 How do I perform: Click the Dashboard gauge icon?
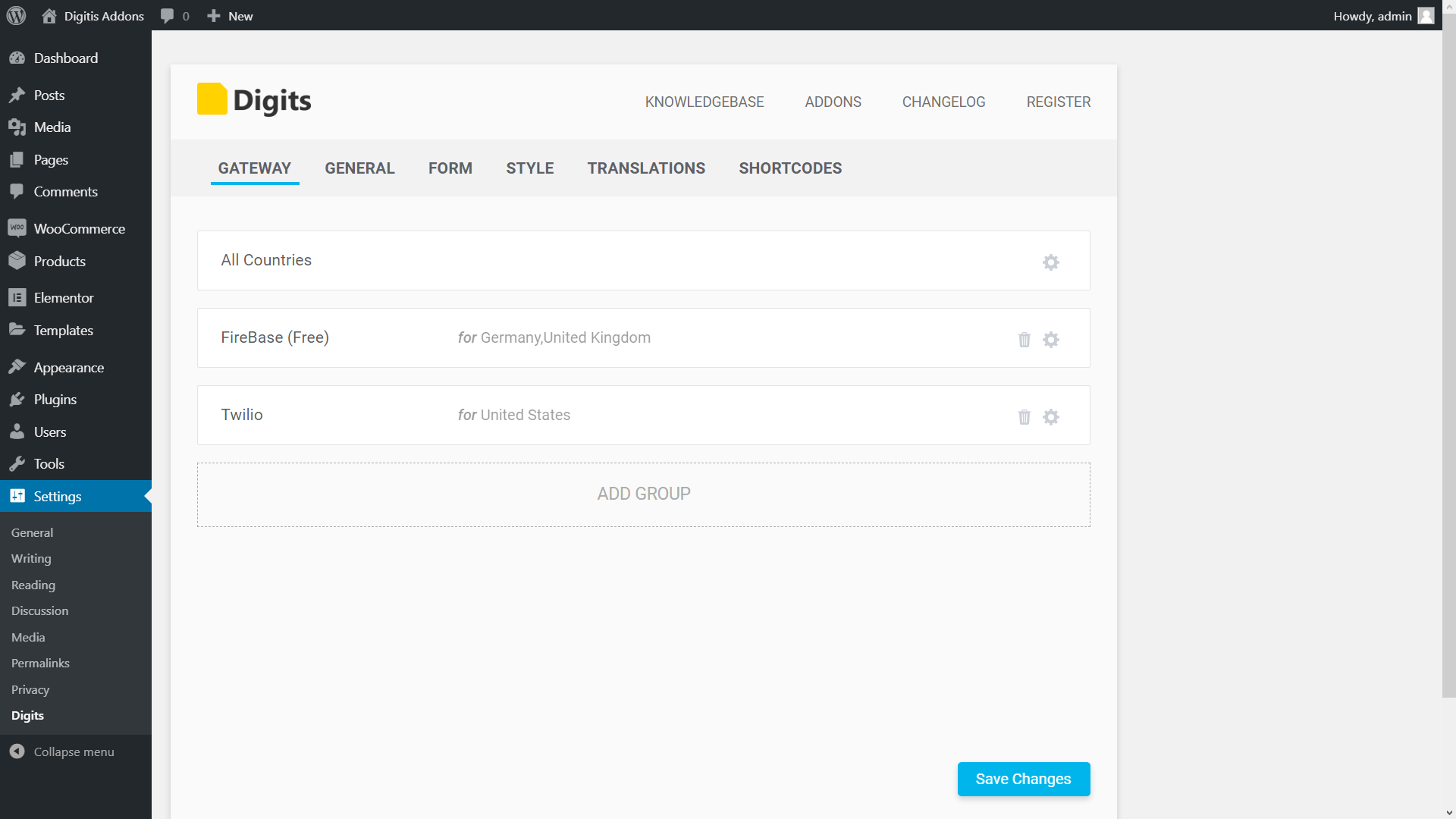tap(17, 58)
